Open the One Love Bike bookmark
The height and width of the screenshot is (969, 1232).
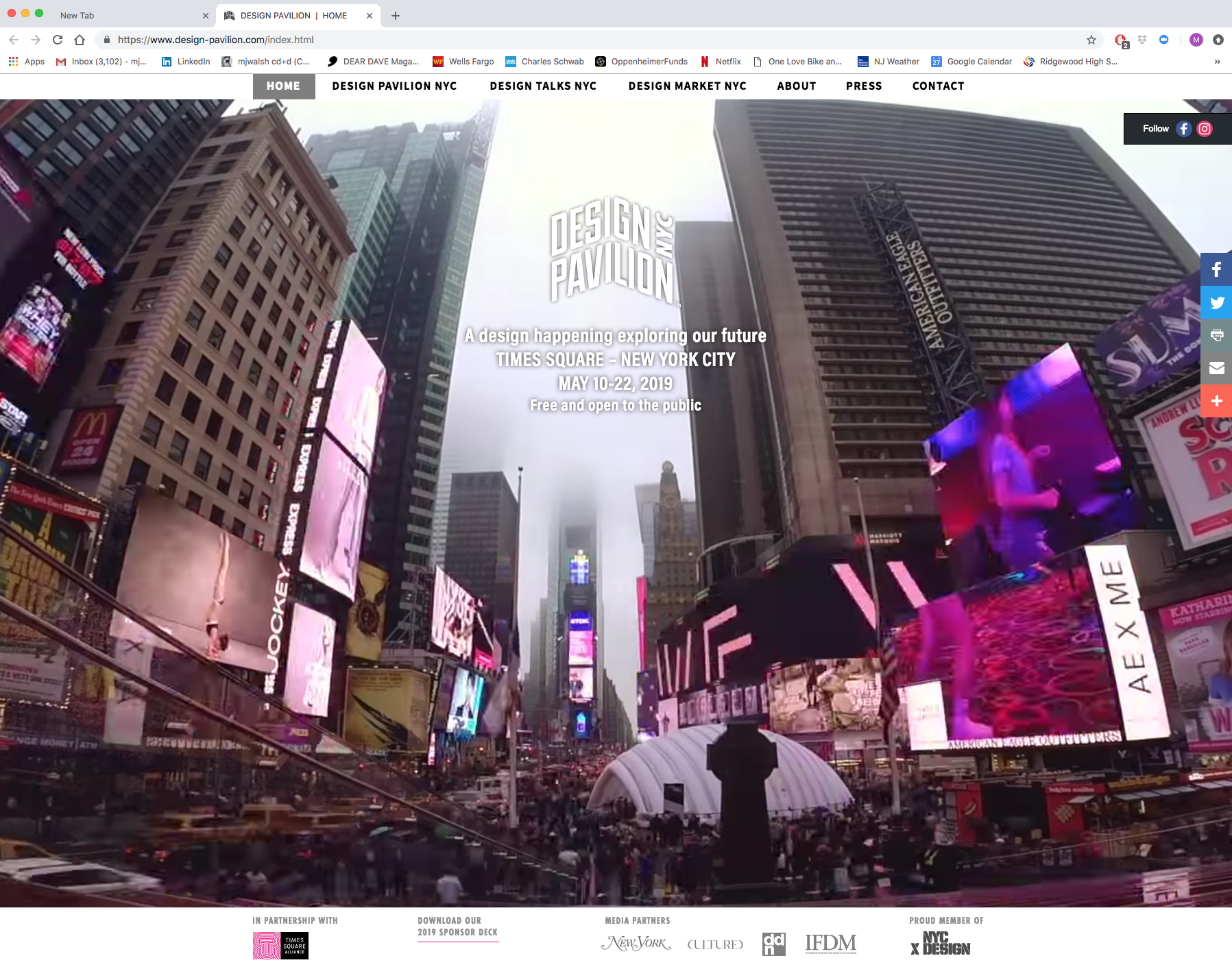pos(797,62)
